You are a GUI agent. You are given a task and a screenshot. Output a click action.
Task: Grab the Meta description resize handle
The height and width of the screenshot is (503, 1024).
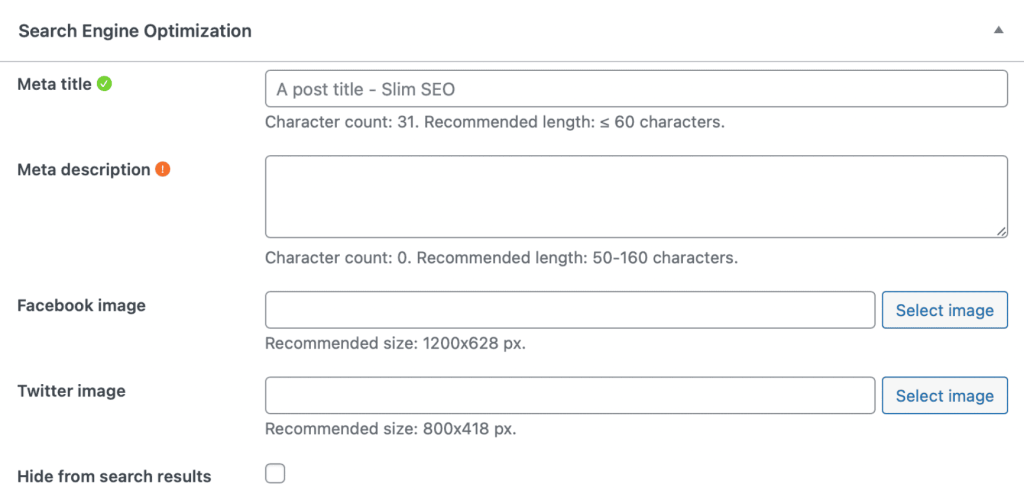(x=1001, y=231)
